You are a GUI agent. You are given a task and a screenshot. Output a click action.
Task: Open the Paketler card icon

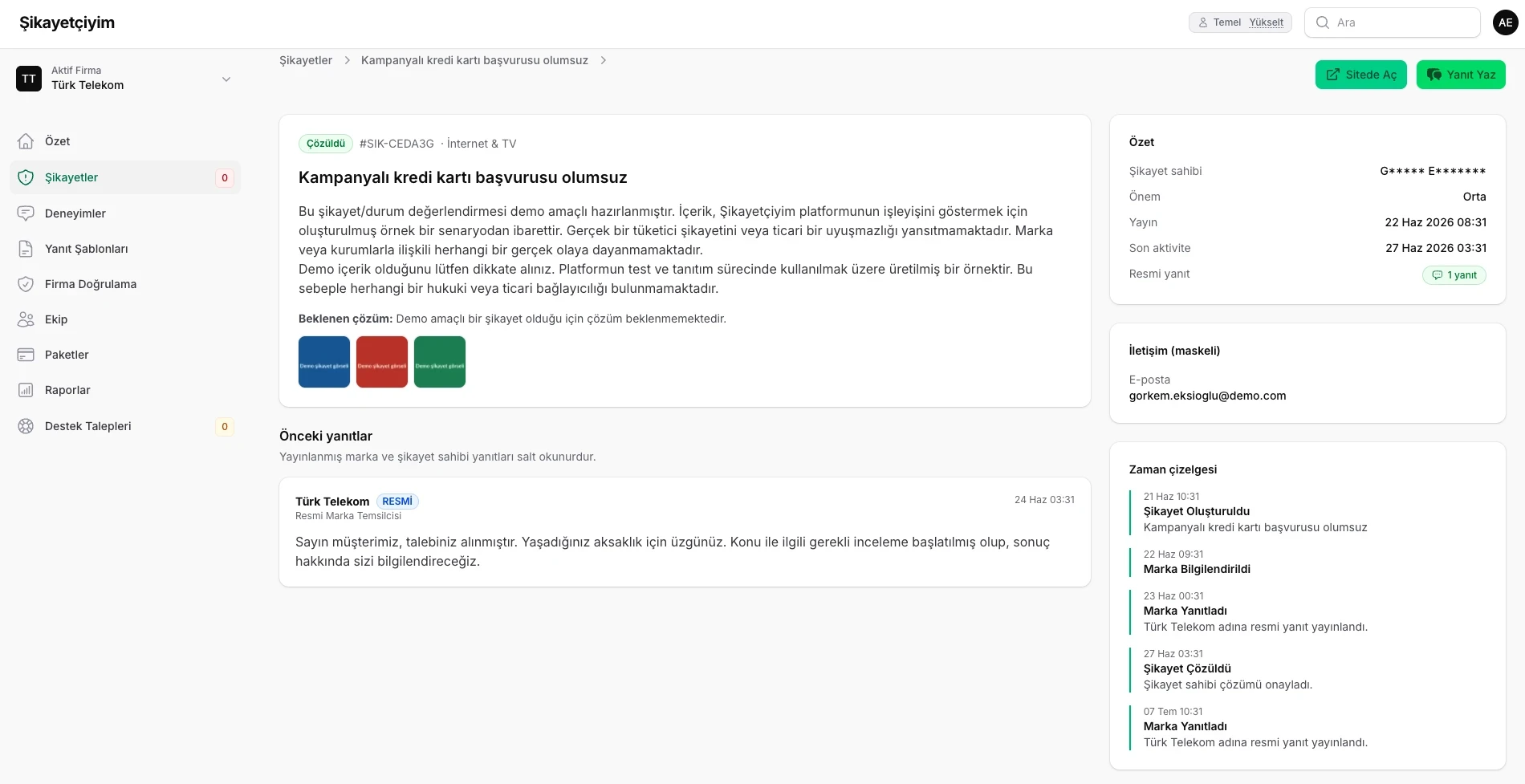26,355
